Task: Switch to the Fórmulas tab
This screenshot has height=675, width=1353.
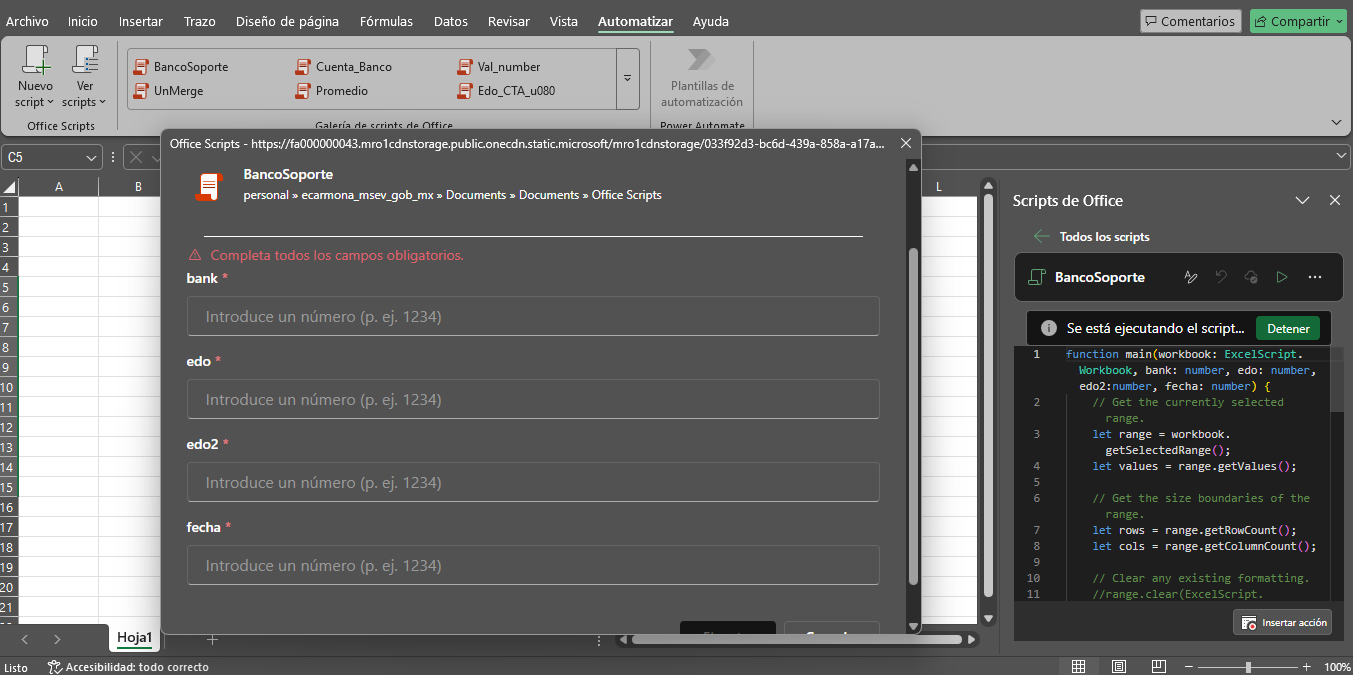Action: (386, 21)
